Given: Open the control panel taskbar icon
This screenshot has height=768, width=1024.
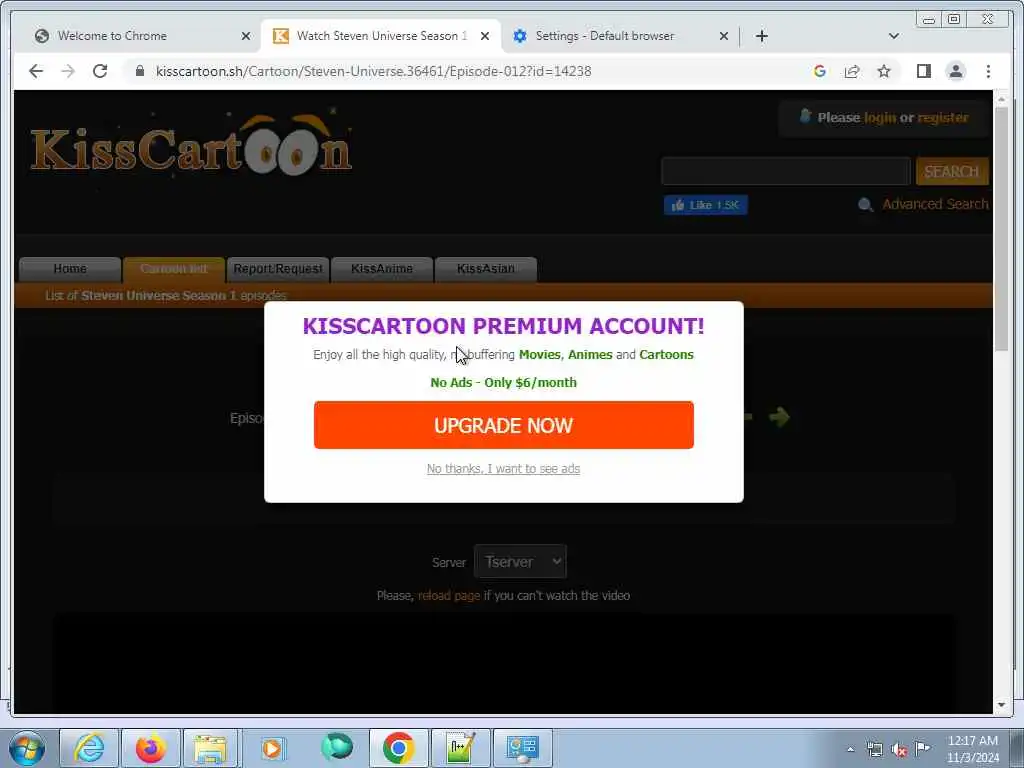Looking at the screenshot, I should click(x=522, y=748).
